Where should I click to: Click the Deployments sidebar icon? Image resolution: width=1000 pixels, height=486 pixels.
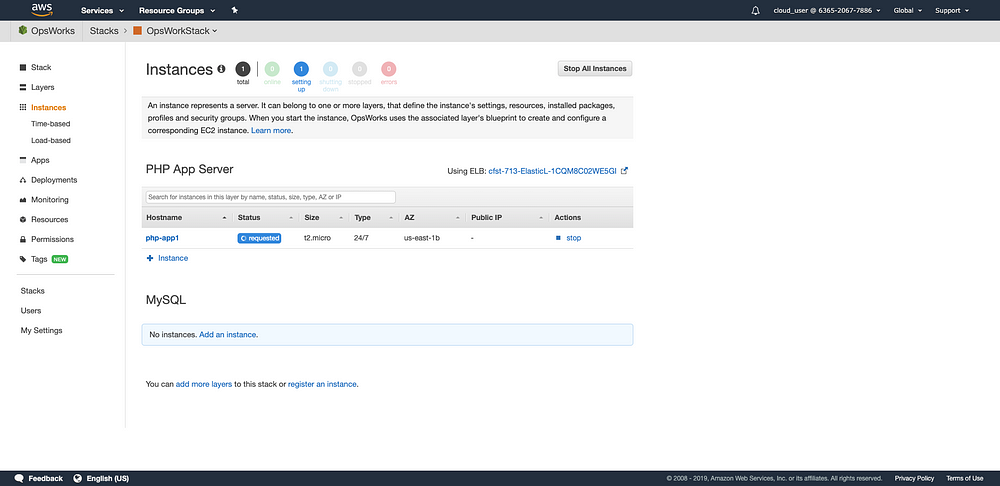tap(23, 180)
